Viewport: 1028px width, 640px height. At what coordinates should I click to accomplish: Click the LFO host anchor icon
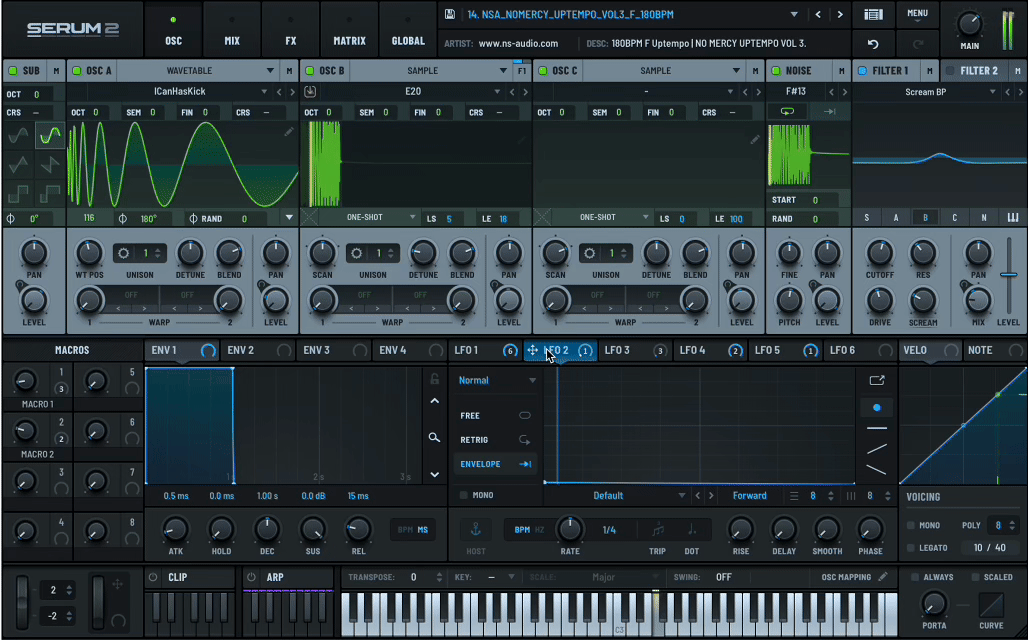click(x=475, y=529)
